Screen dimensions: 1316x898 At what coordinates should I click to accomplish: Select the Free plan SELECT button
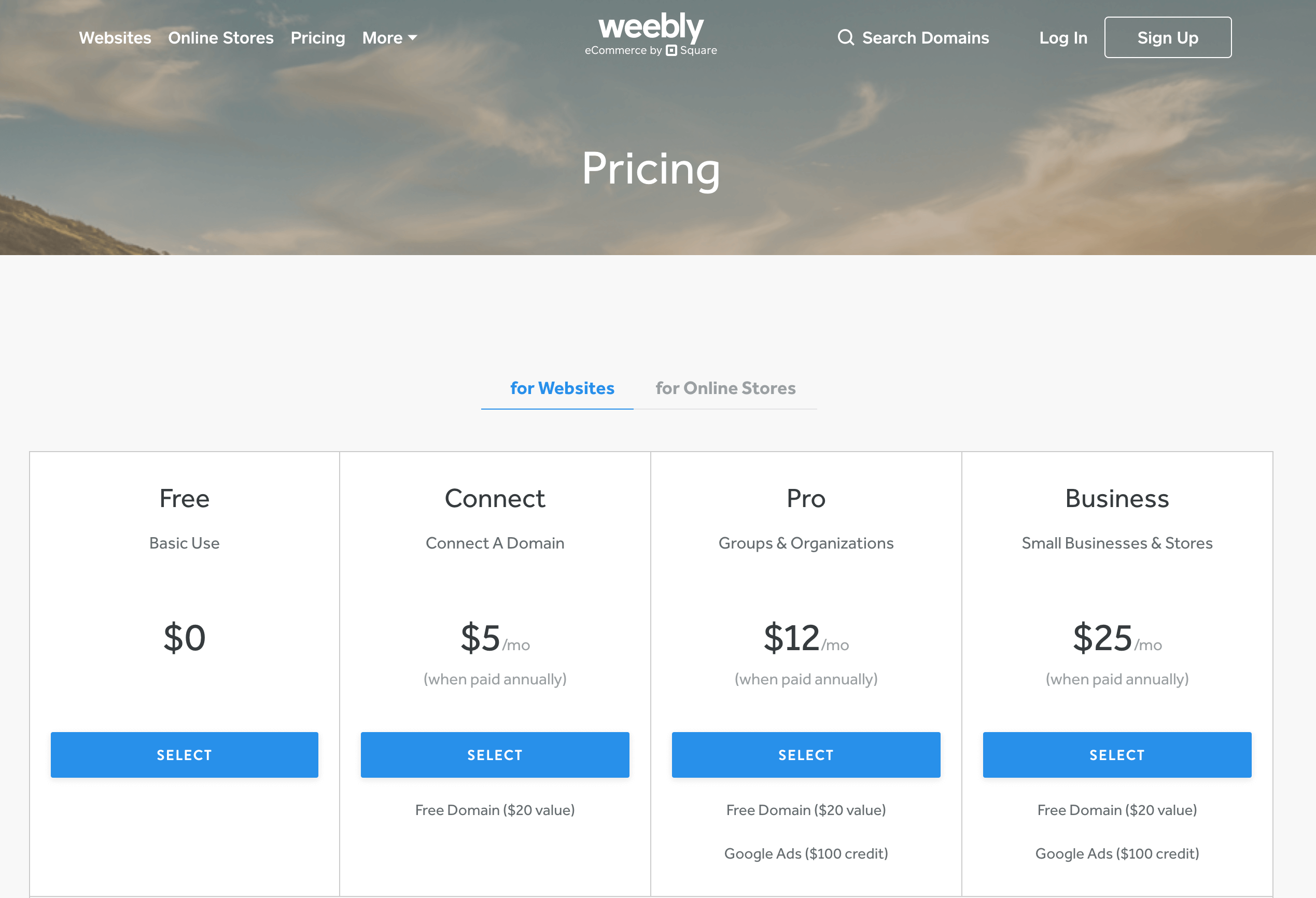pos(184,754)
